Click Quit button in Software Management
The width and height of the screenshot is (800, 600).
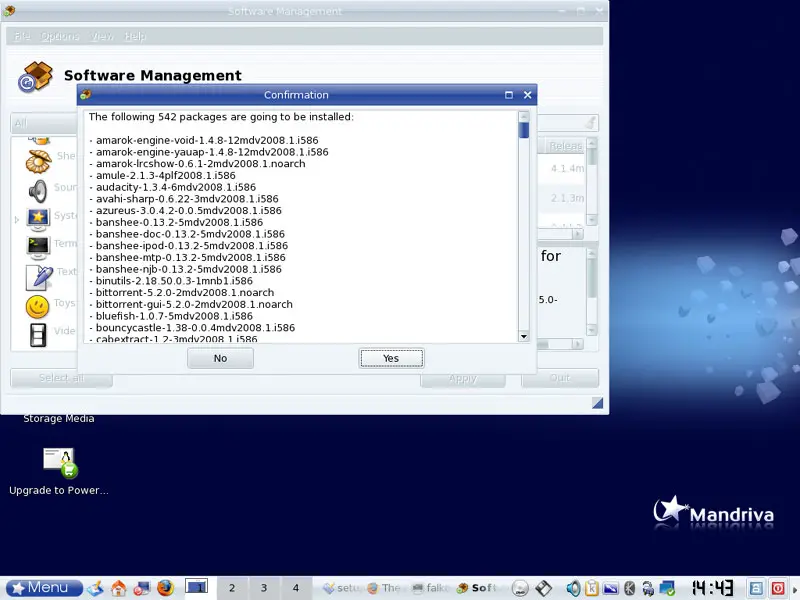pos(560,378)
